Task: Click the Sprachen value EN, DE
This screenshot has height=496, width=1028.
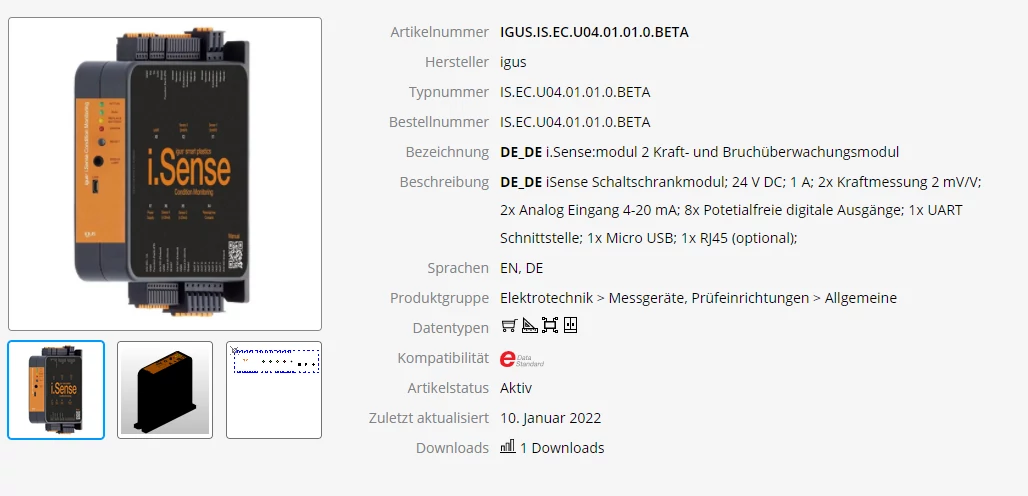Action: (x=521, y=268)
